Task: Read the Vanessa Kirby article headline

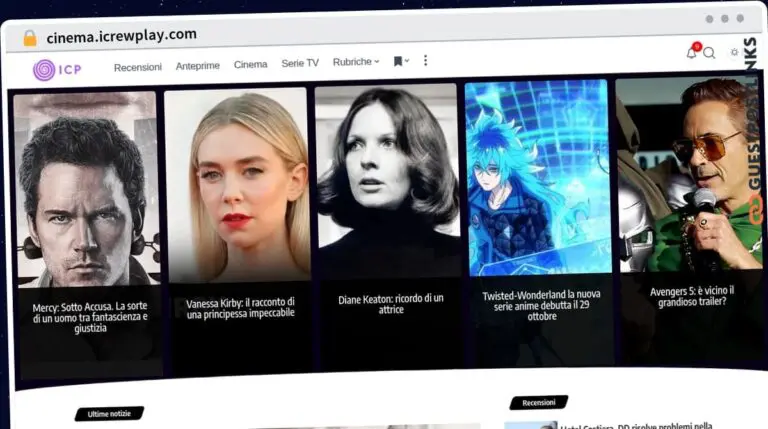Action: [240, 307]
